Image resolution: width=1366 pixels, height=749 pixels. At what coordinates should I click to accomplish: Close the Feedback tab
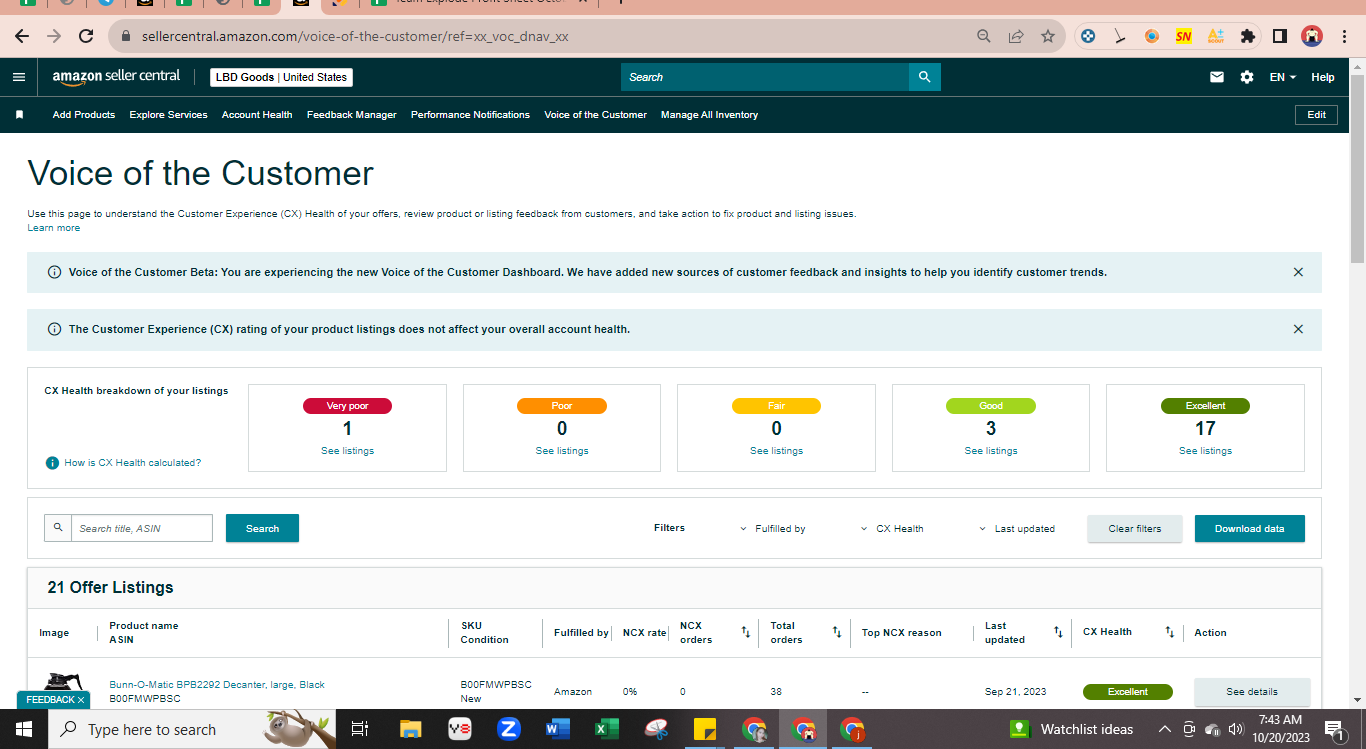pyautogui.click(x=81, y=700)
